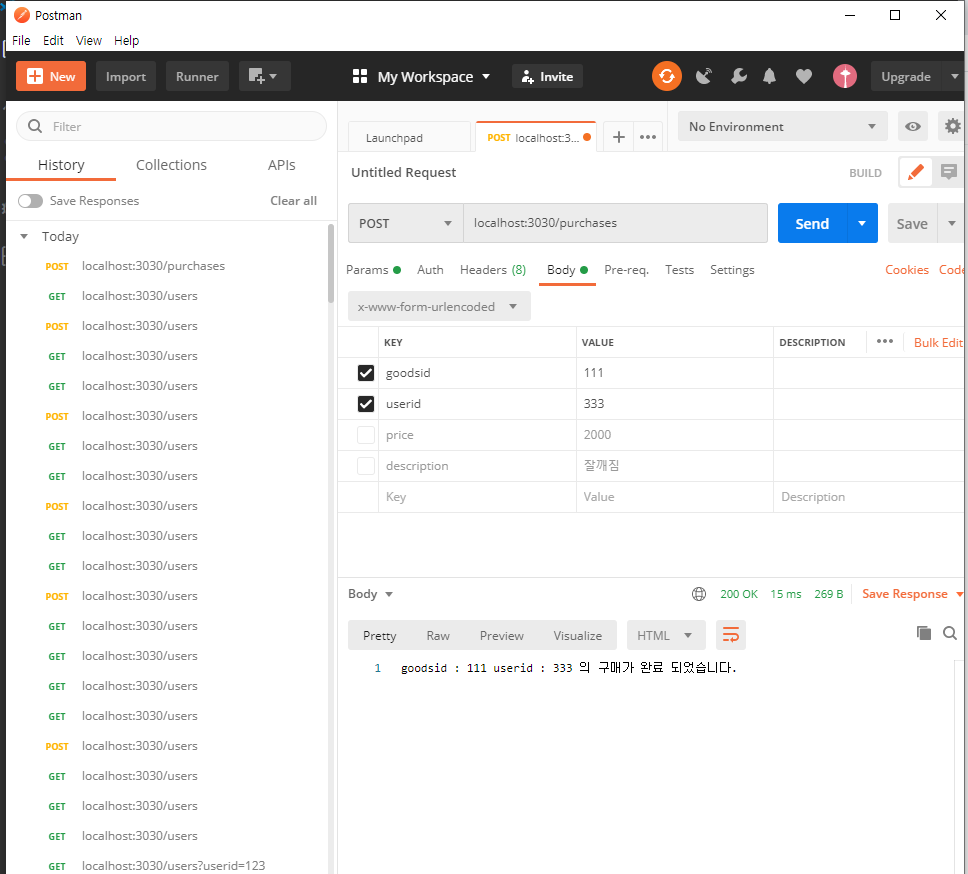Open the capture requests satellite icon
This screenshot has width=968, height=874.
(704, 77)
